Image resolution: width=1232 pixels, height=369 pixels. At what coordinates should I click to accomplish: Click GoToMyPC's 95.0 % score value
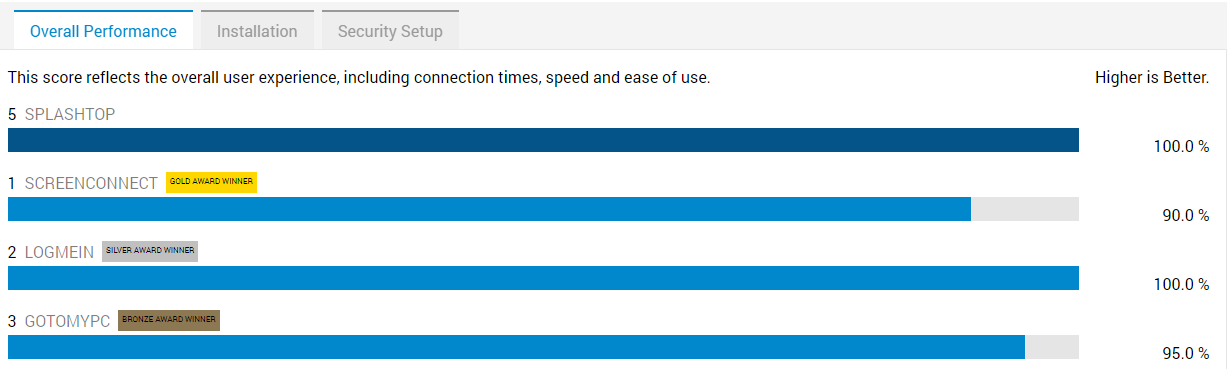point(1186,353)
